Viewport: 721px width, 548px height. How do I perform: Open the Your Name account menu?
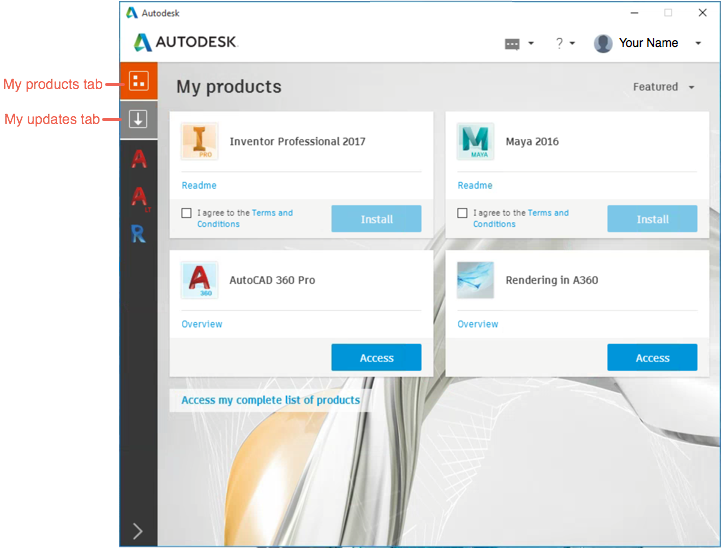click(x=648, y=43)
